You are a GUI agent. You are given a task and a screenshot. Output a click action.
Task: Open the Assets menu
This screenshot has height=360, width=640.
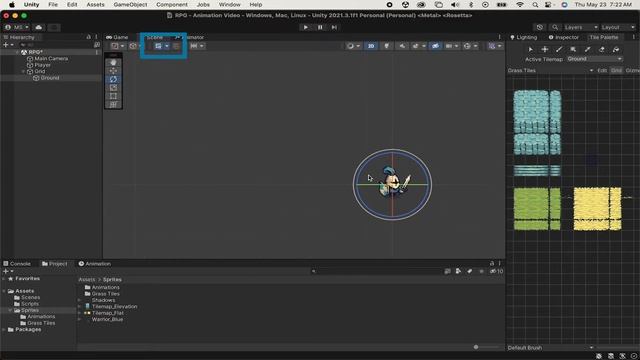[95, 4]
